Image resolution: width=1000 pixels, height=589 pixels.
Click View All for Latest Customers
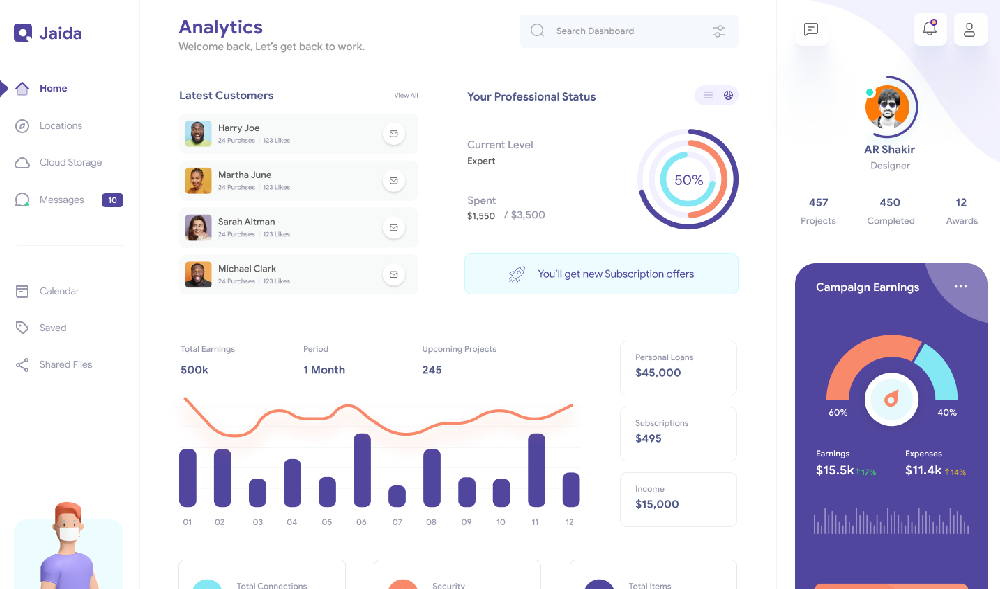point(405,95)
